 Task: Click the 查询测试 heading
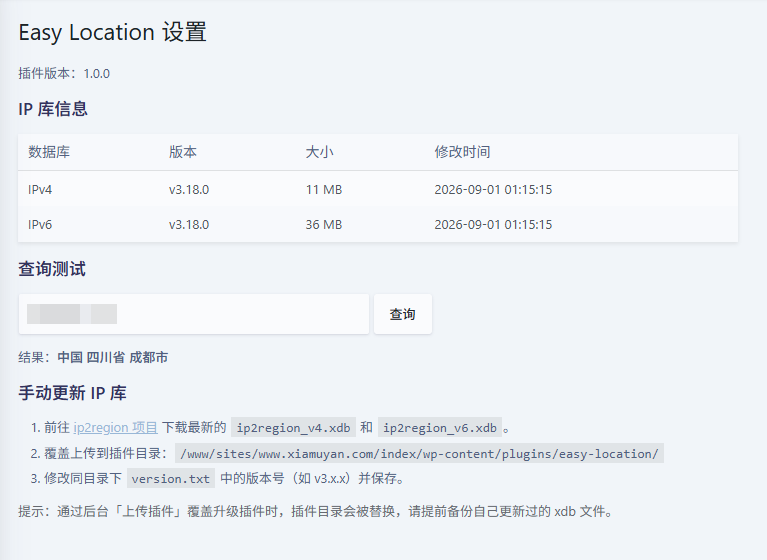52,269
